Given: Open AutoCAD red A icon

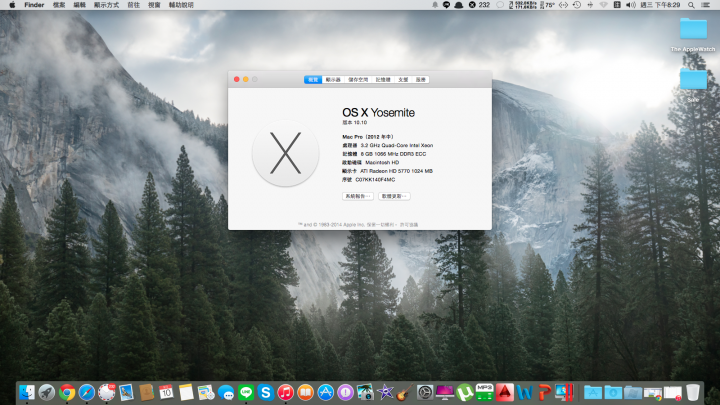Looking at the screenshot, I should click(505, 393).
